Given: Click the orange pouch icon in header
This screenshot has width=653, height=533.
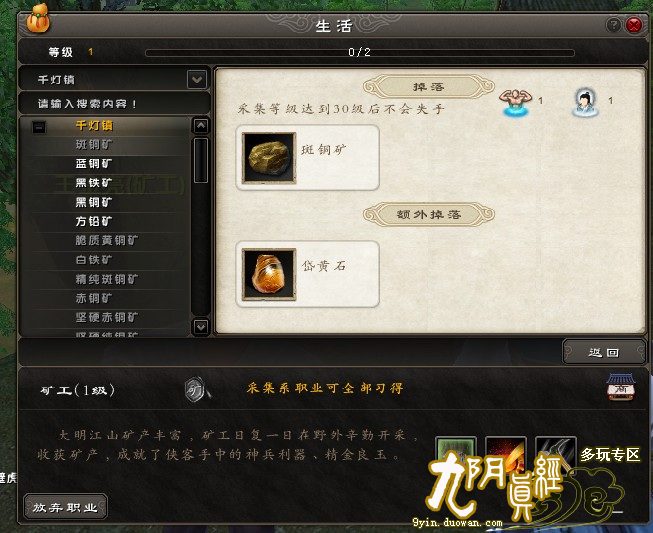Looking at the screenshot, I should pyautogui.click(x=38, y=19).
